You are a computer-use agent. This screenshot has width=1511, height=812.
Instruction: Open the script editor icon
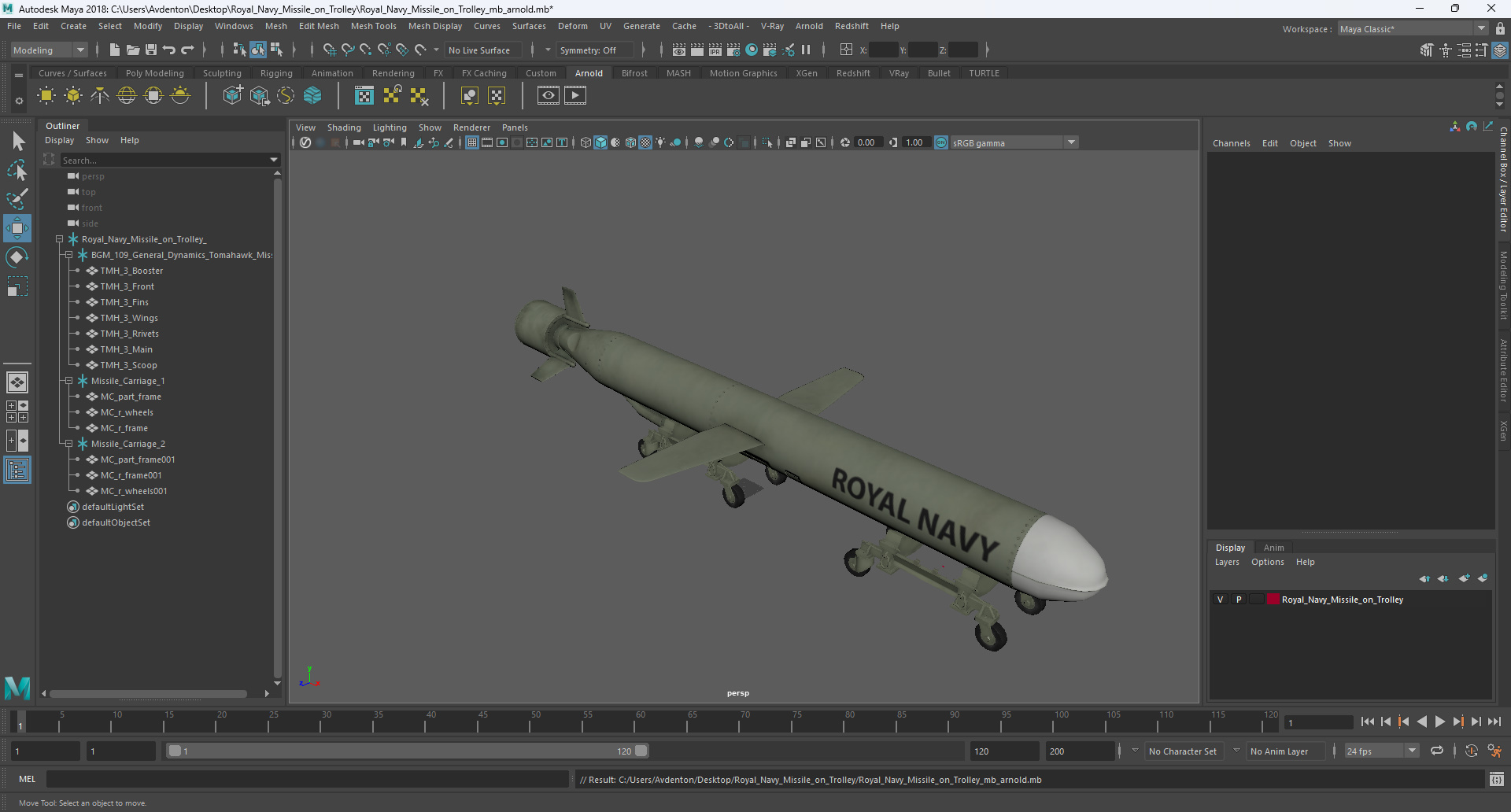click(1497, 779)
